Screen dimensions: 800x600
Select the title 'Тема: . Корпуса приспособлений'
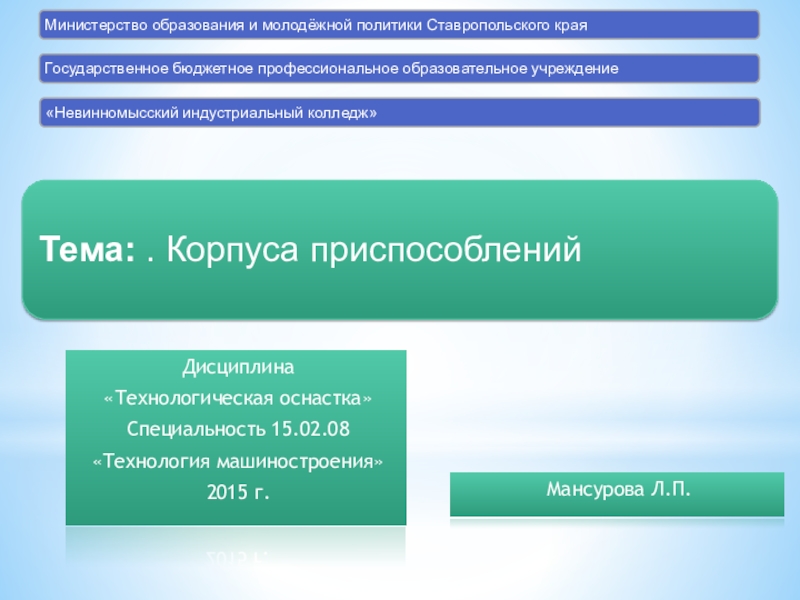pyautogui.click(x=310, y=249)
